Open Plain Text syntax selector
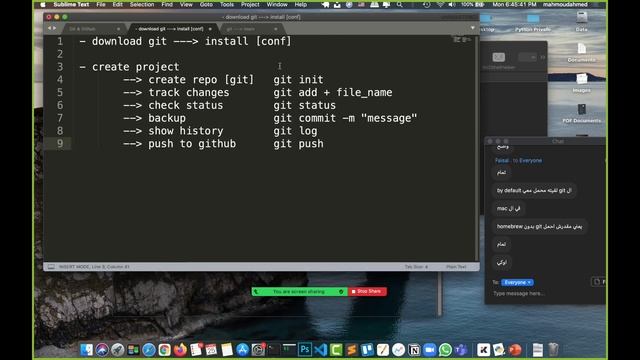Screen dimensions: 640x360 pos(456,267)
